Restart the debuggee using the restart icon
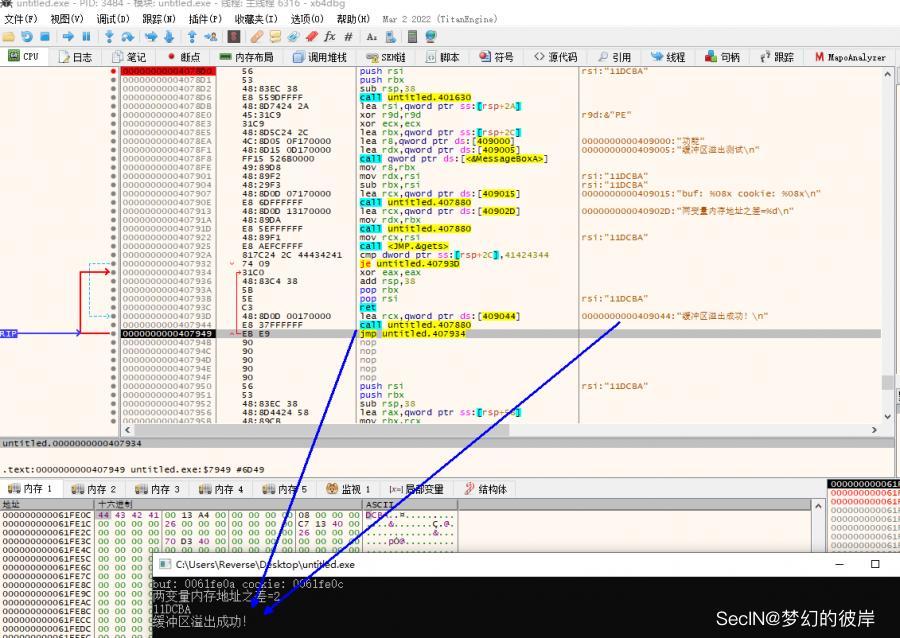This screenshot has width=900, height=638. coord(27,37)
